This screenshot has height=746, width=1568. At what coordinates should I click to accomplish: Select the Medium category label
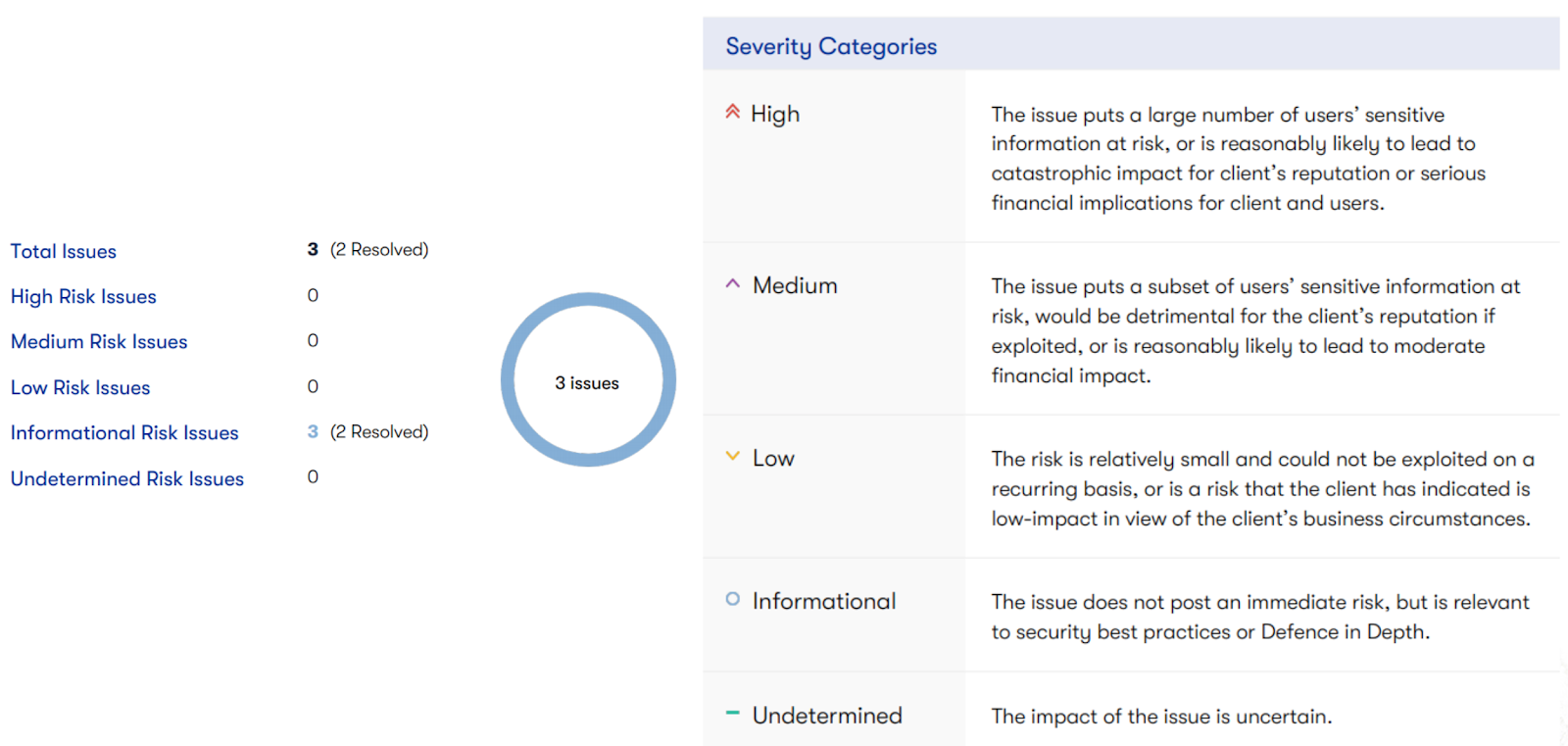[795, 285]
